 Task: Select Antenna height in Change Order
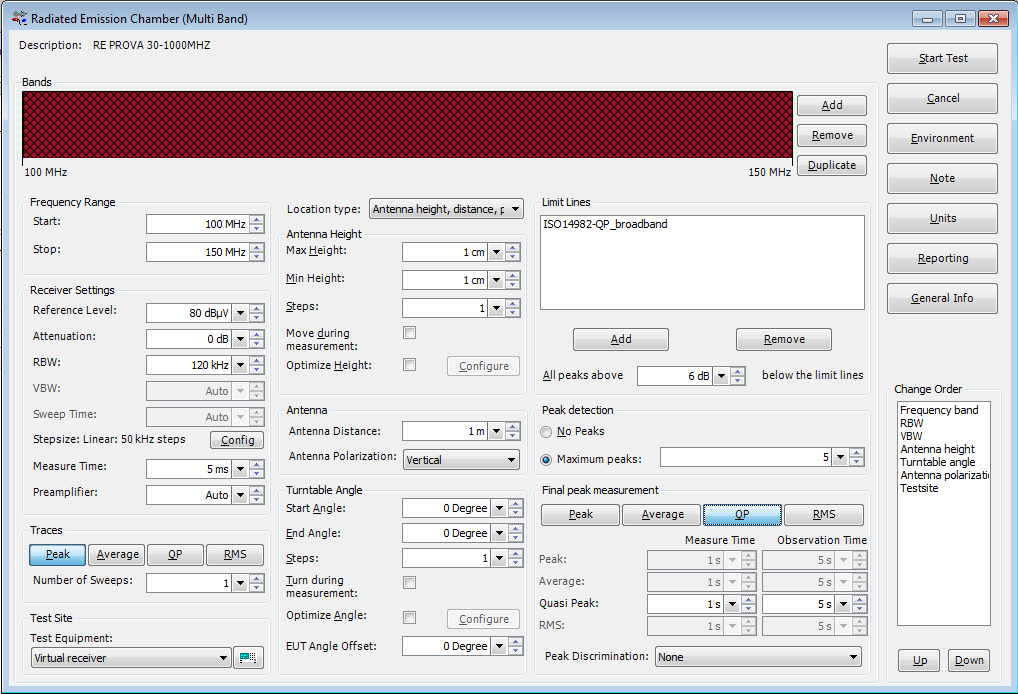pos(937,449)
